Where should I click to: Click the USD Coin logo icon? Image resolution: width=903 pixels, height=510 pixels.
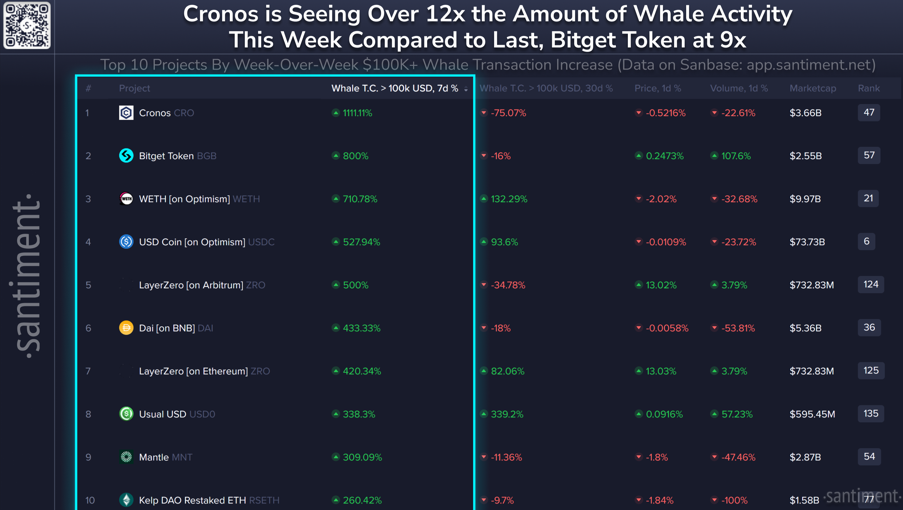click(126, 242)
